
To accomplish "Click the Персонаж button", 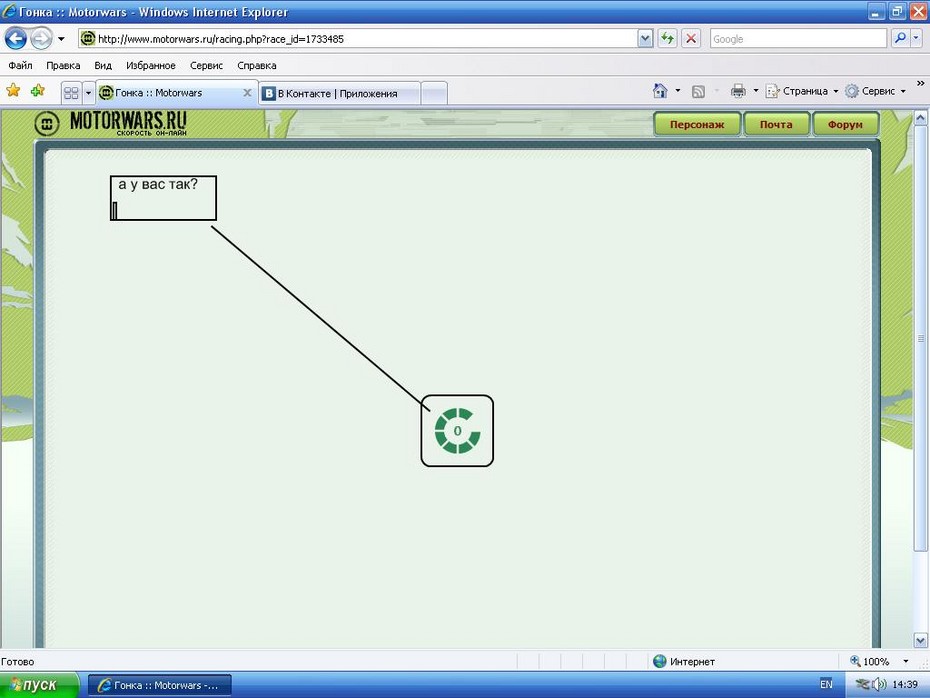I will pyautogui.click(x=697, y=124).
